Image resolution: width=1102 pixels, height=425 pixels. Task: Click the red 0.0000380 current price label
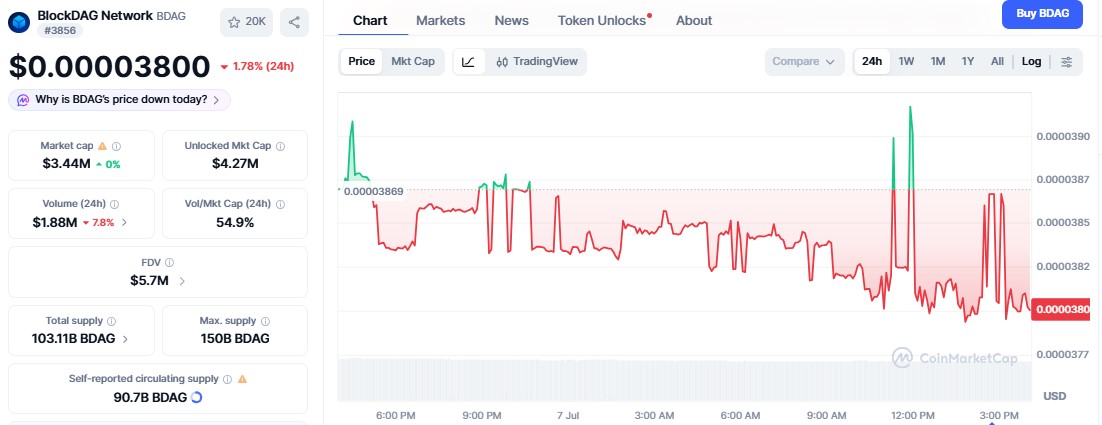(1063, 309)
